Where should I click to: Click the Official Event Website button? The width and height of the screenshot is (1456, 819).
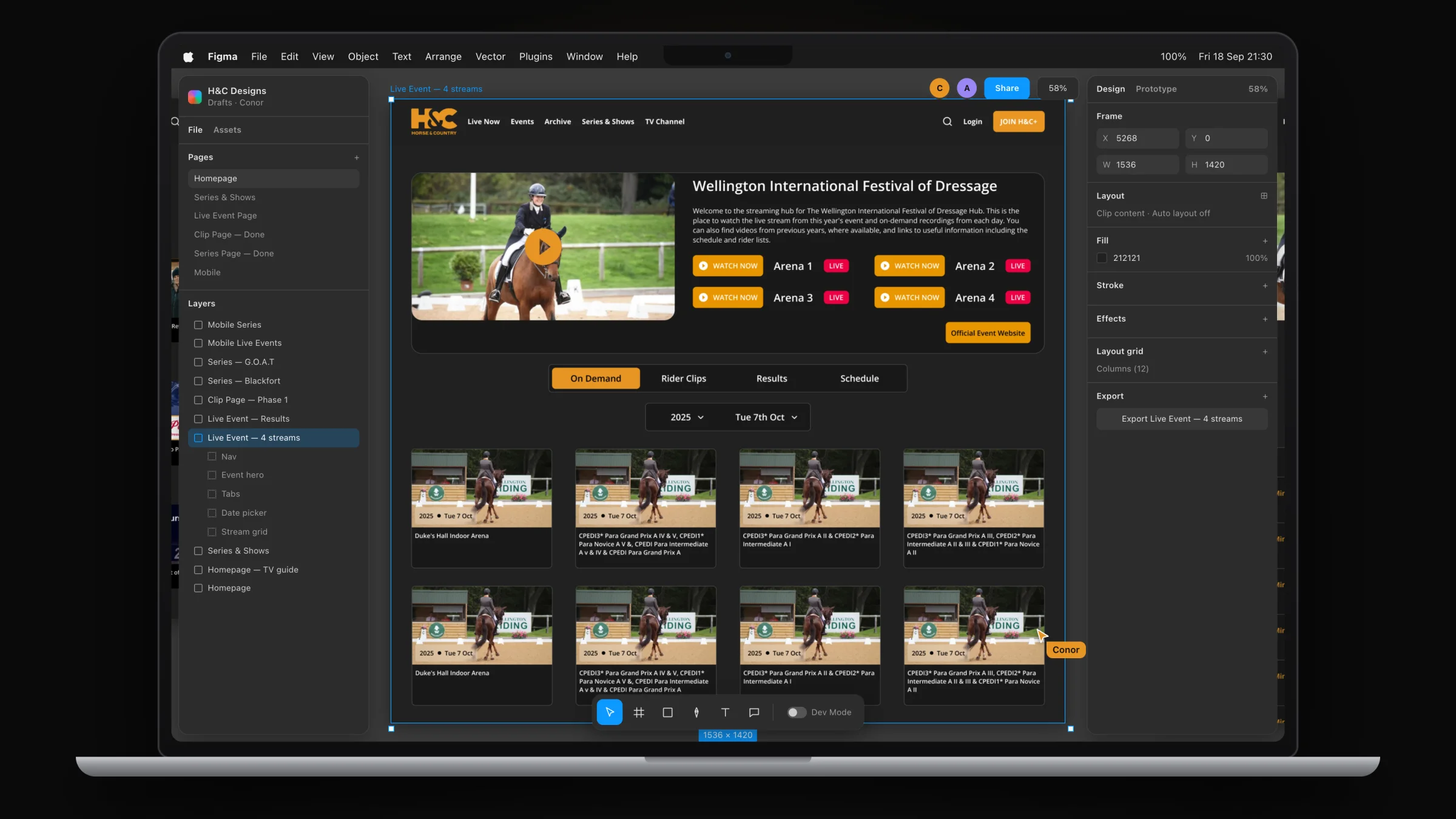pyautogui.click(x=988, y=333)
